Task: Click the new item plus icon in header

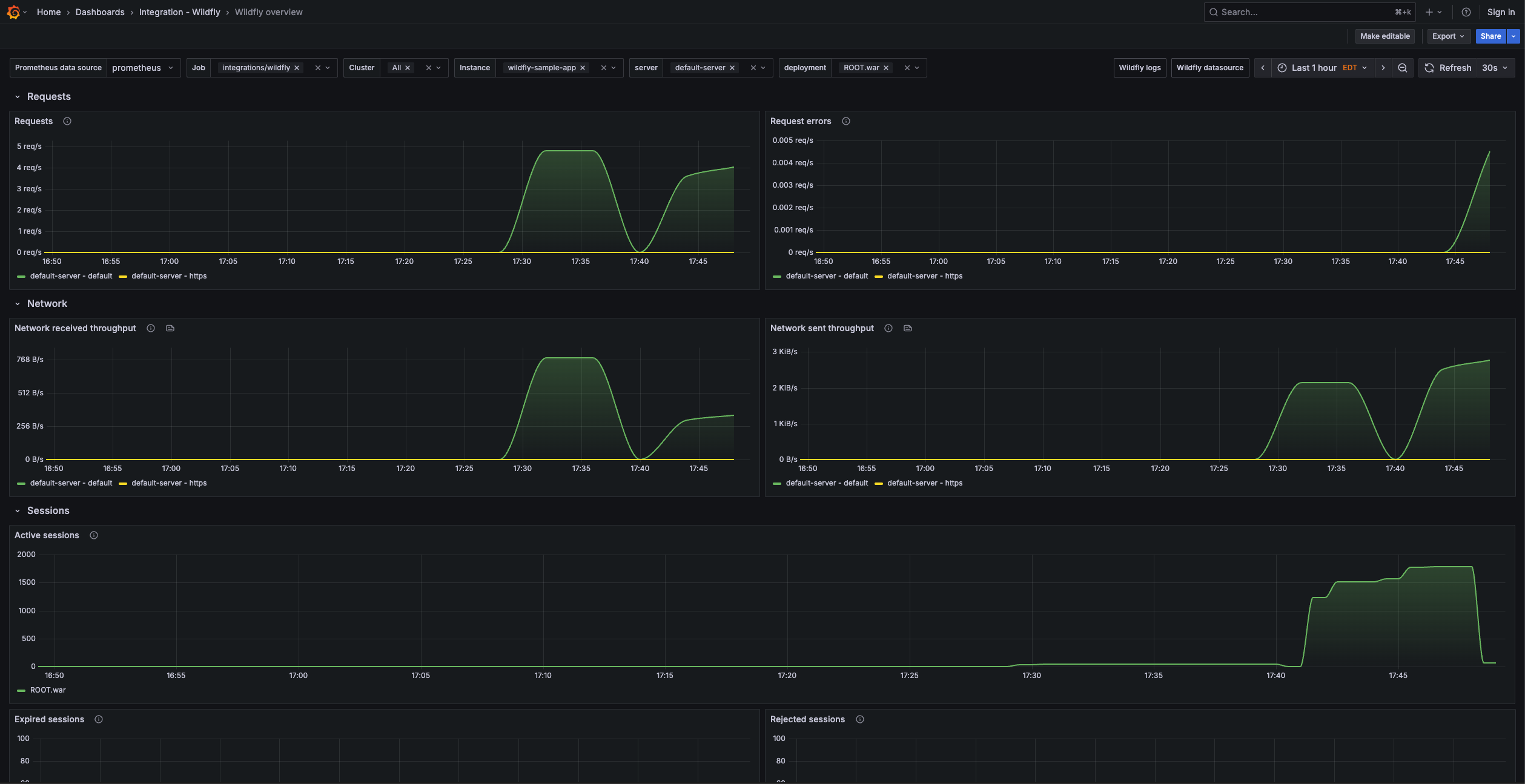Action: (1429, 12)
